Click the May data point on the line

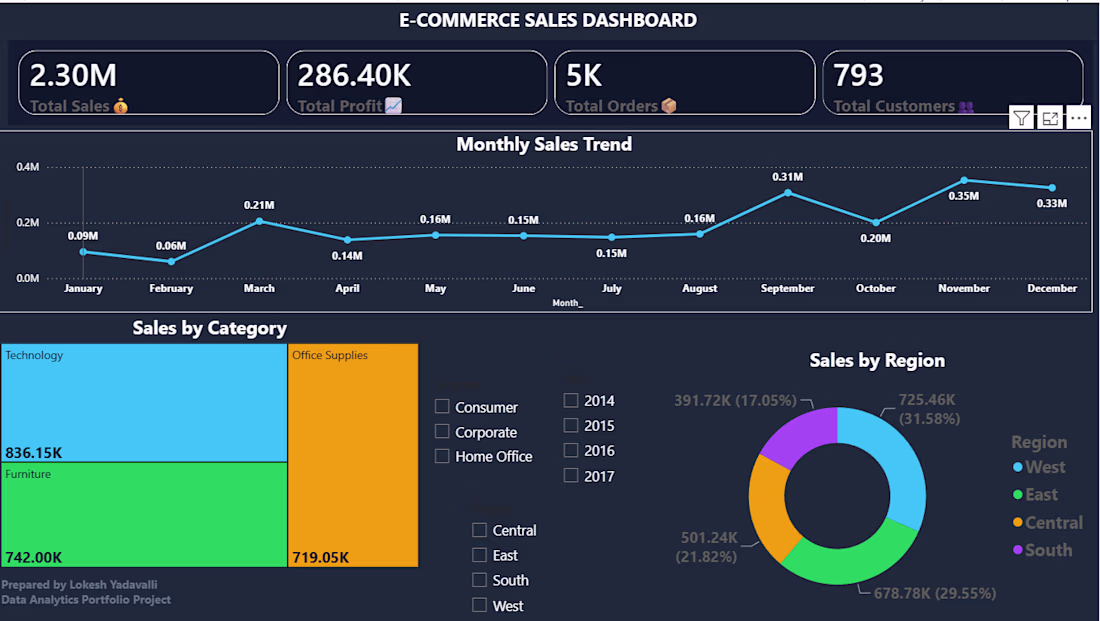436,235
